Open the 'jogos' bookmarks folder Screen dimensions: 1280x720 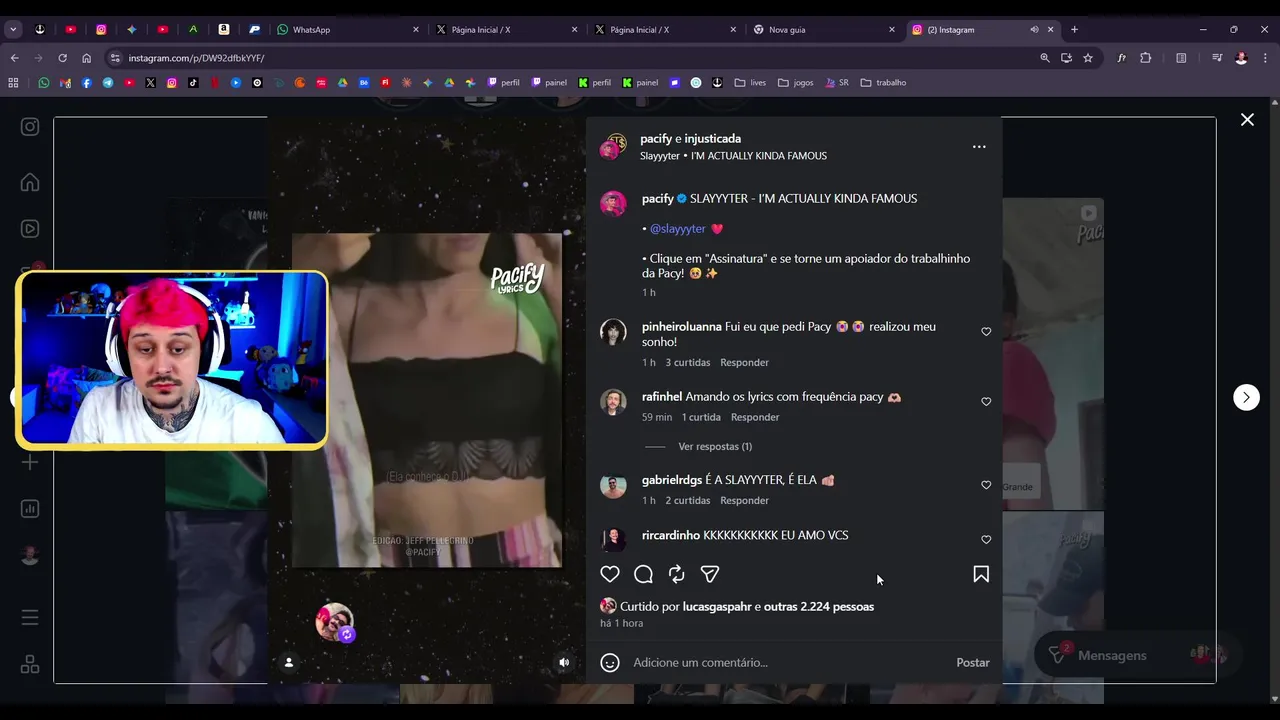(x=796, y=83)
